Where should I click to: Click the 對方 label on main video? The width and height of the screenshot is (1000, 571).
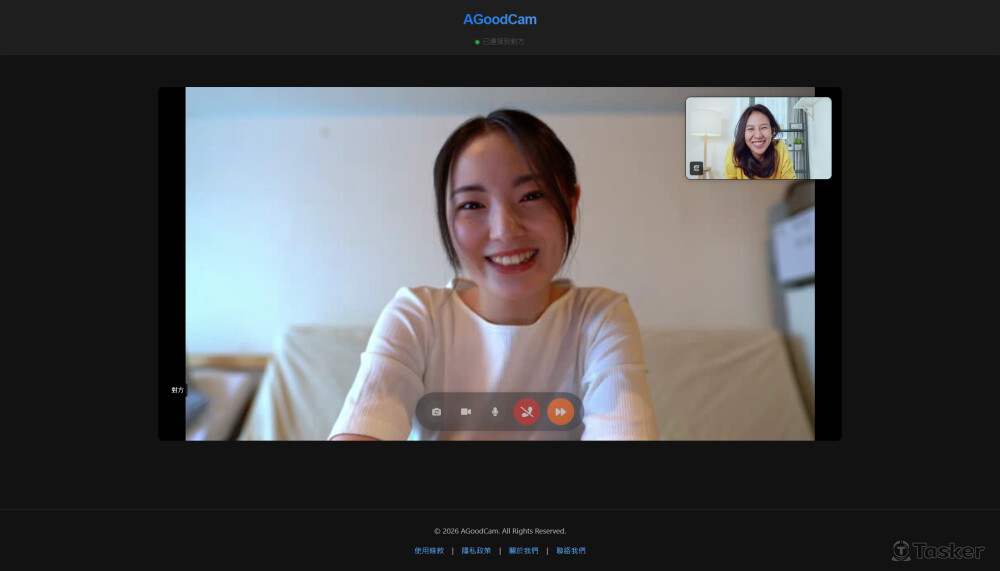point(177,390)
